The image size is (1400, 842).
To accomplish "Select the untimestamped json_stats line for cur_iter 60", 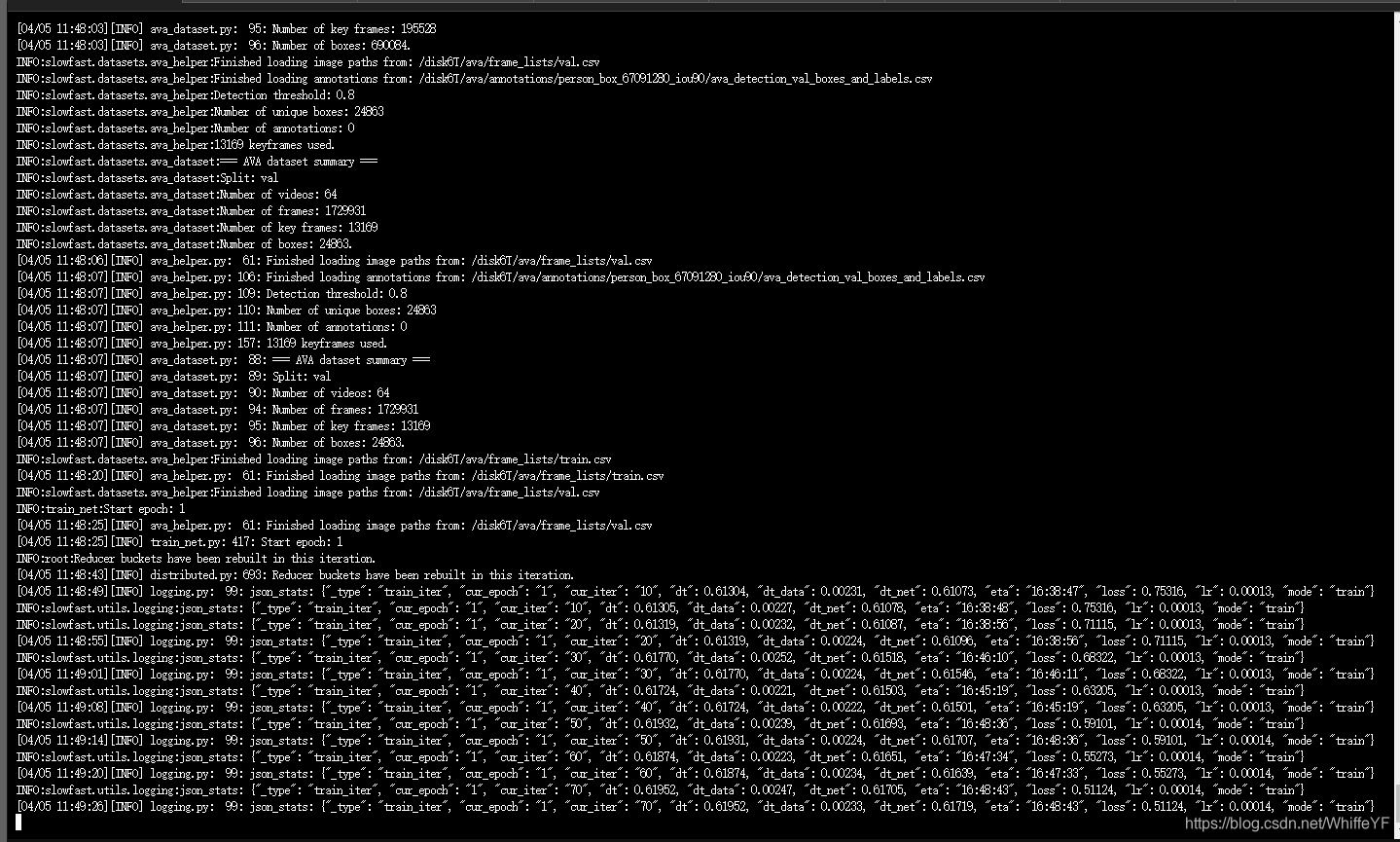I will (661, 757).
